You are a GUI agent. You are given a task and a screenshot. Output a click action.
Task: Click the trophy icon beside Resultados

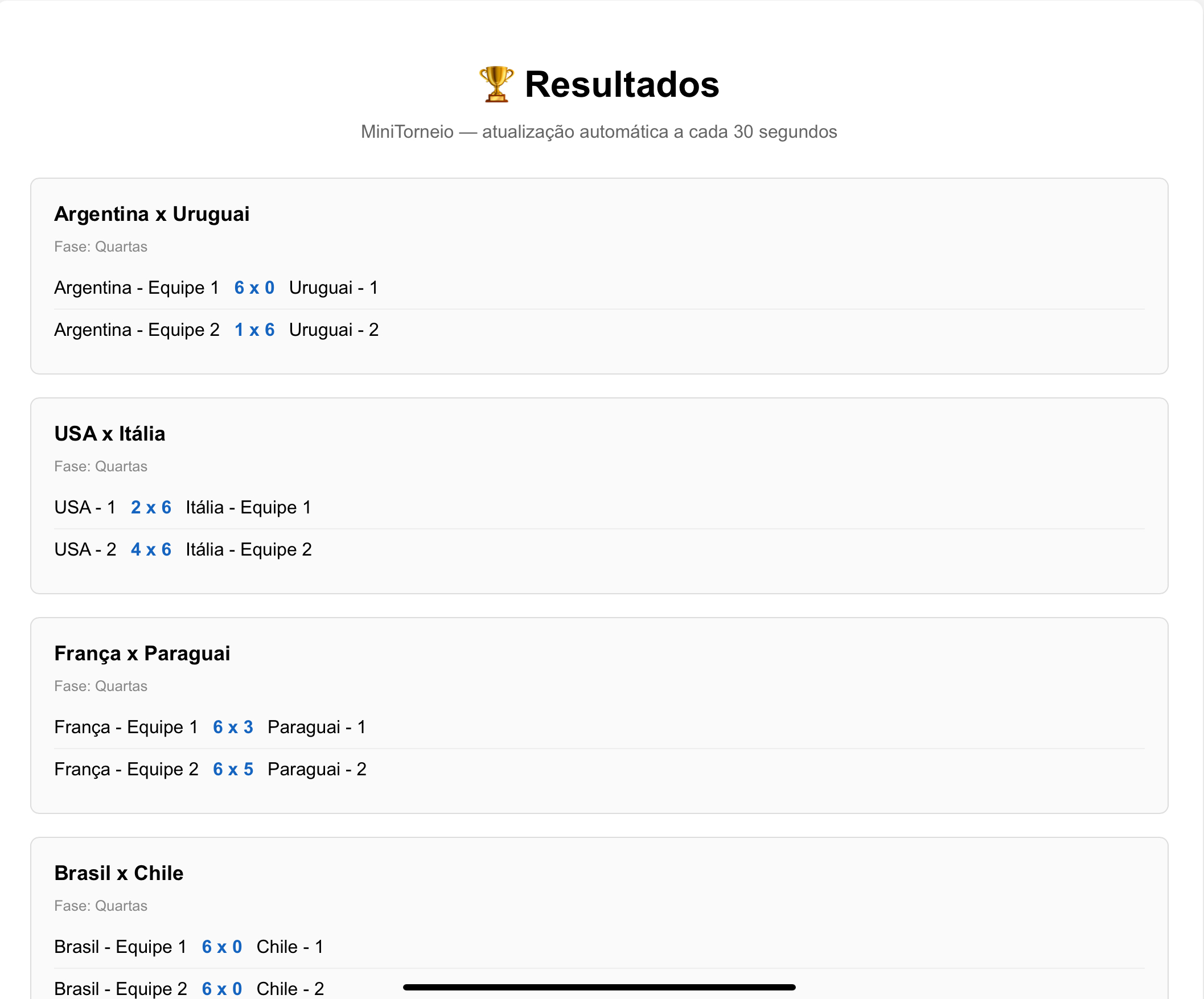pyautogui.click(x=496, y=84)
